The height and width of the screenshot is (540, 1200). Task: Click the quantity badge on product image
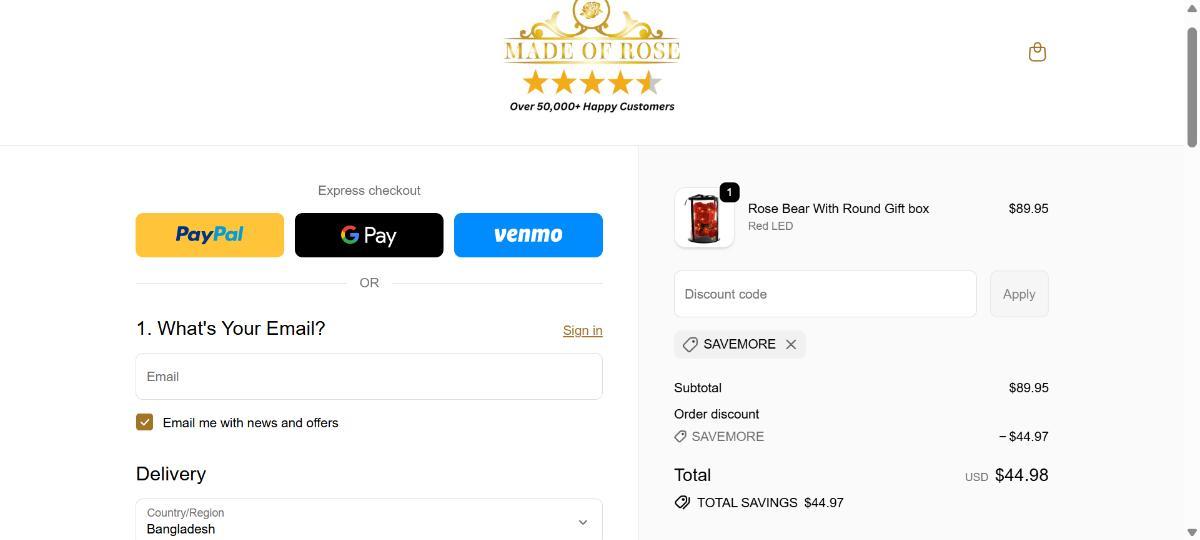pos(729,192)
